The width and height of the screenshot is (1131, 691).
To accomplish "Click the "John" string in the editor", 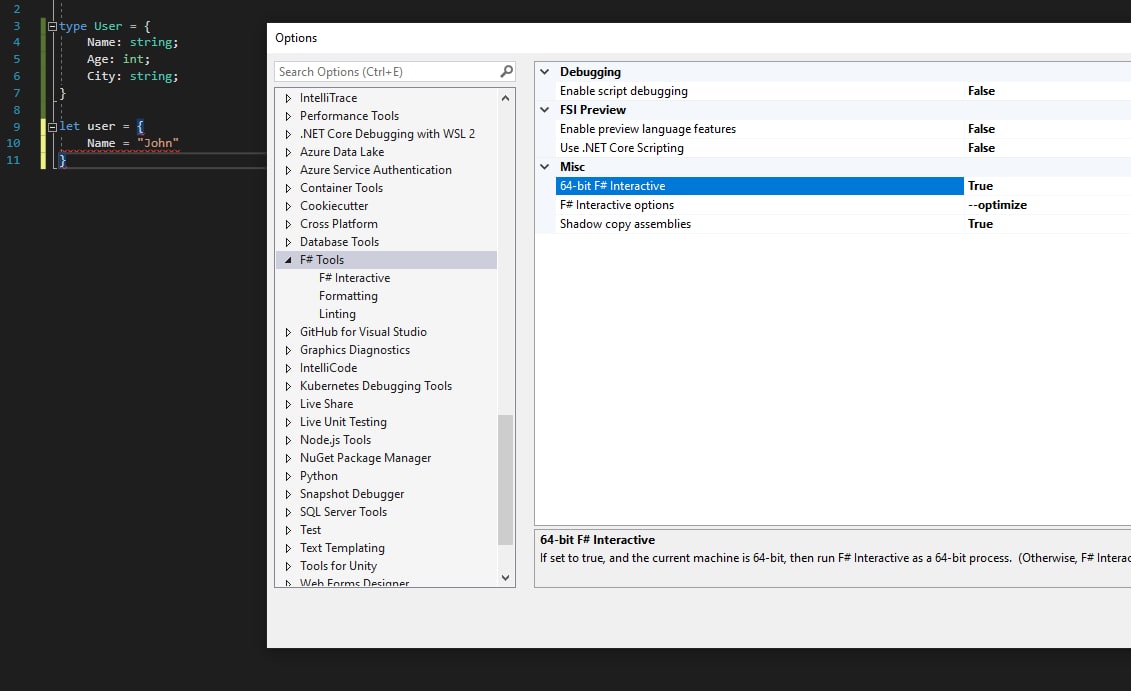I will tap(158, 143).
